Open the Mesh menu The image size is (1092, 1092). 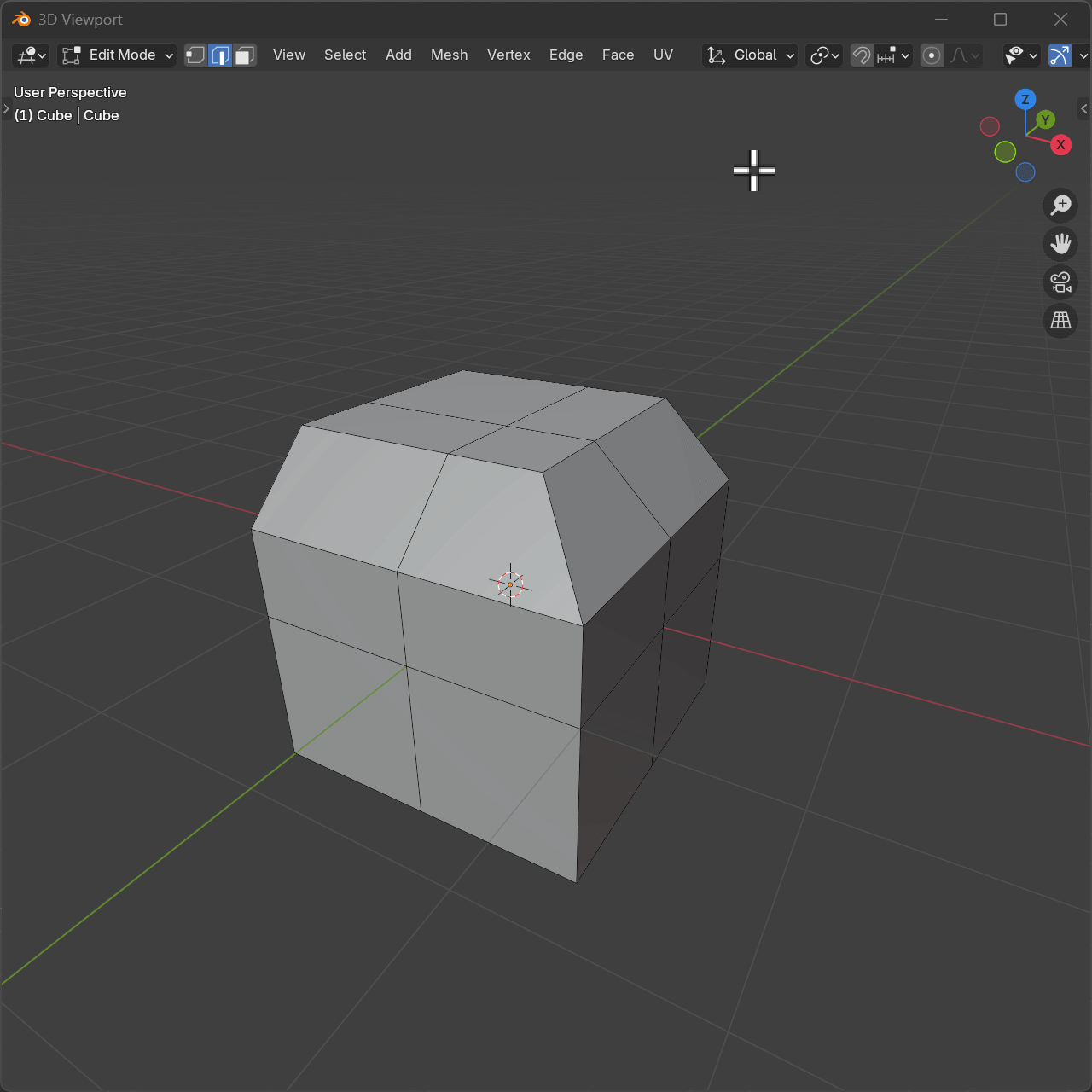pyautogui.click(x=449, y=55)
